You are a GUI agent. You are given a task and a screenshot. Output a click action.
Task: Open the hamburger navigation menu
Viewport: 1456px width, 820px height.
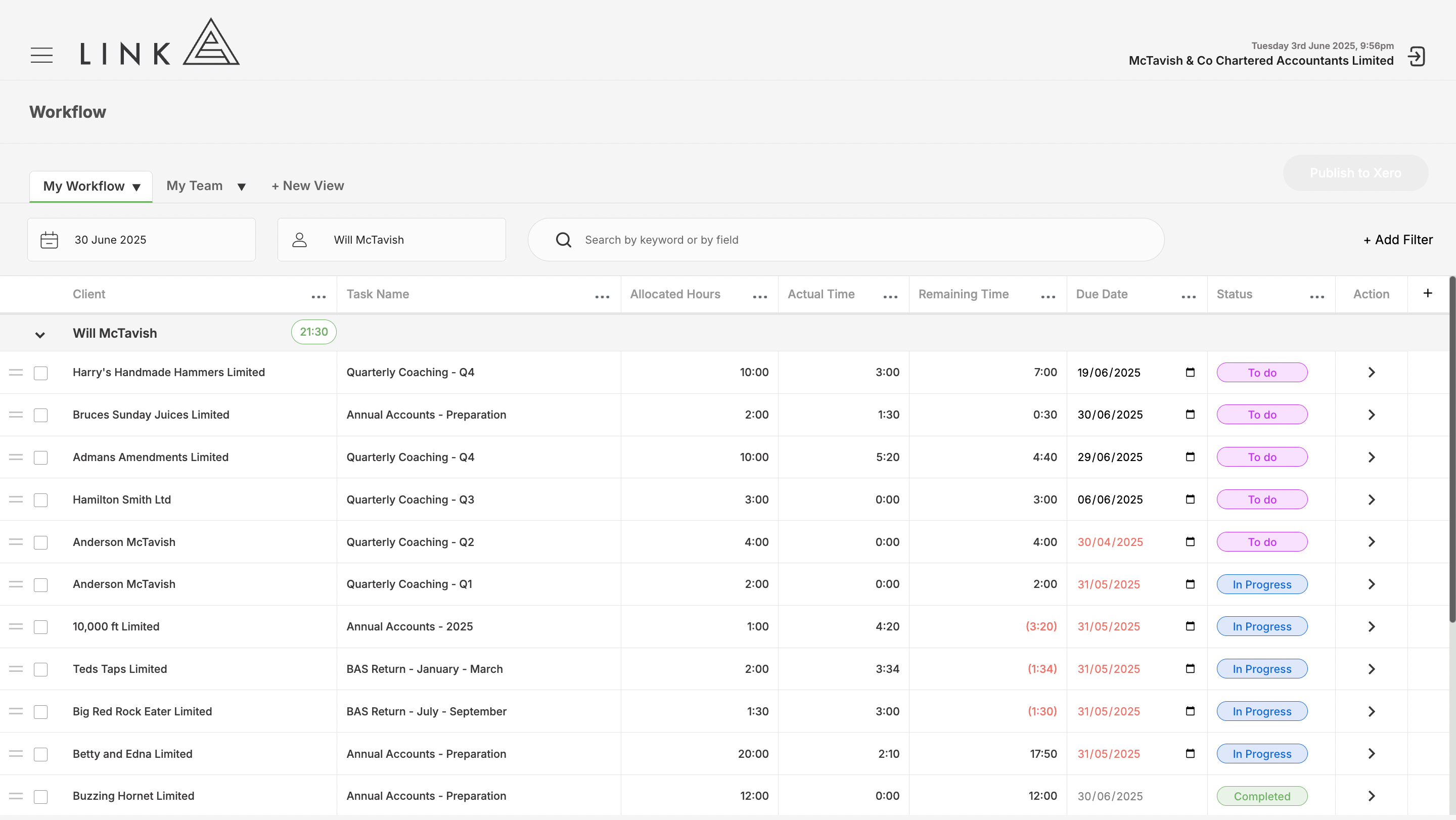(41, 56)
